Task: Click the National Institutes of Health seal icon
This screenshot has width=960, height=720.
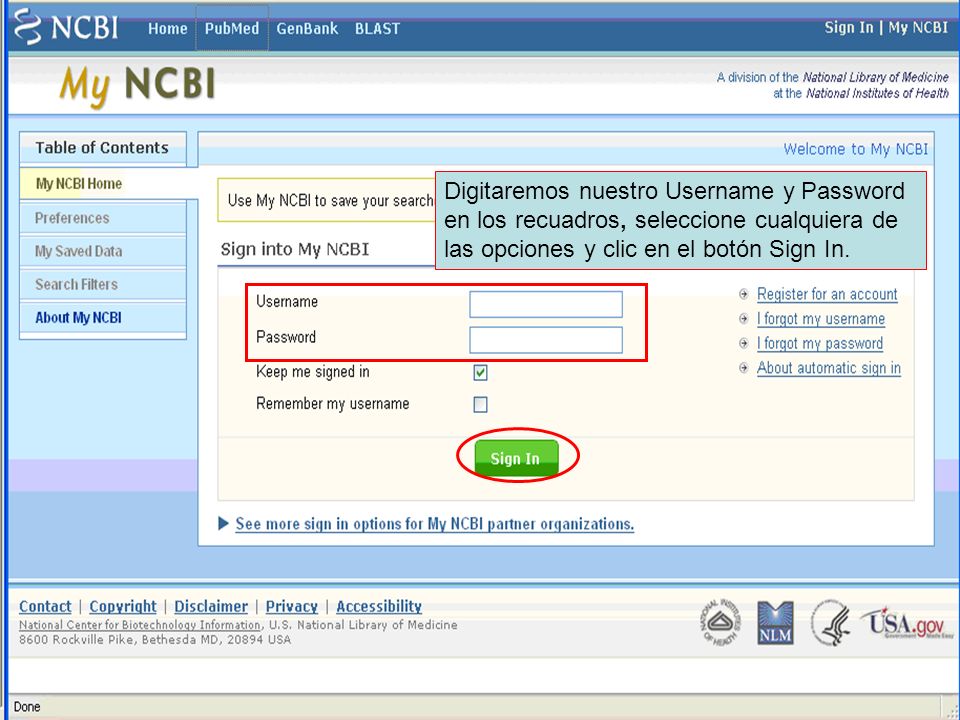Action: click(x=721, y=621)
